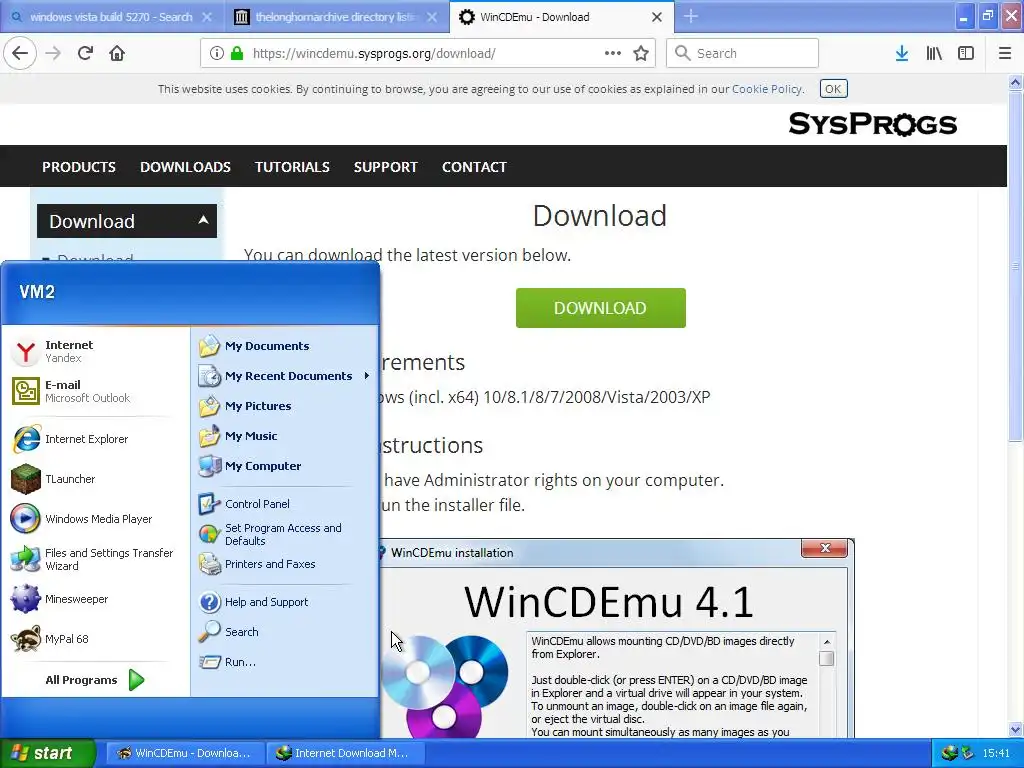Open the Cookie Policy link
The width and height of the screenshot is (1024, 768).
pyautogui.click(x=767, y=89)
